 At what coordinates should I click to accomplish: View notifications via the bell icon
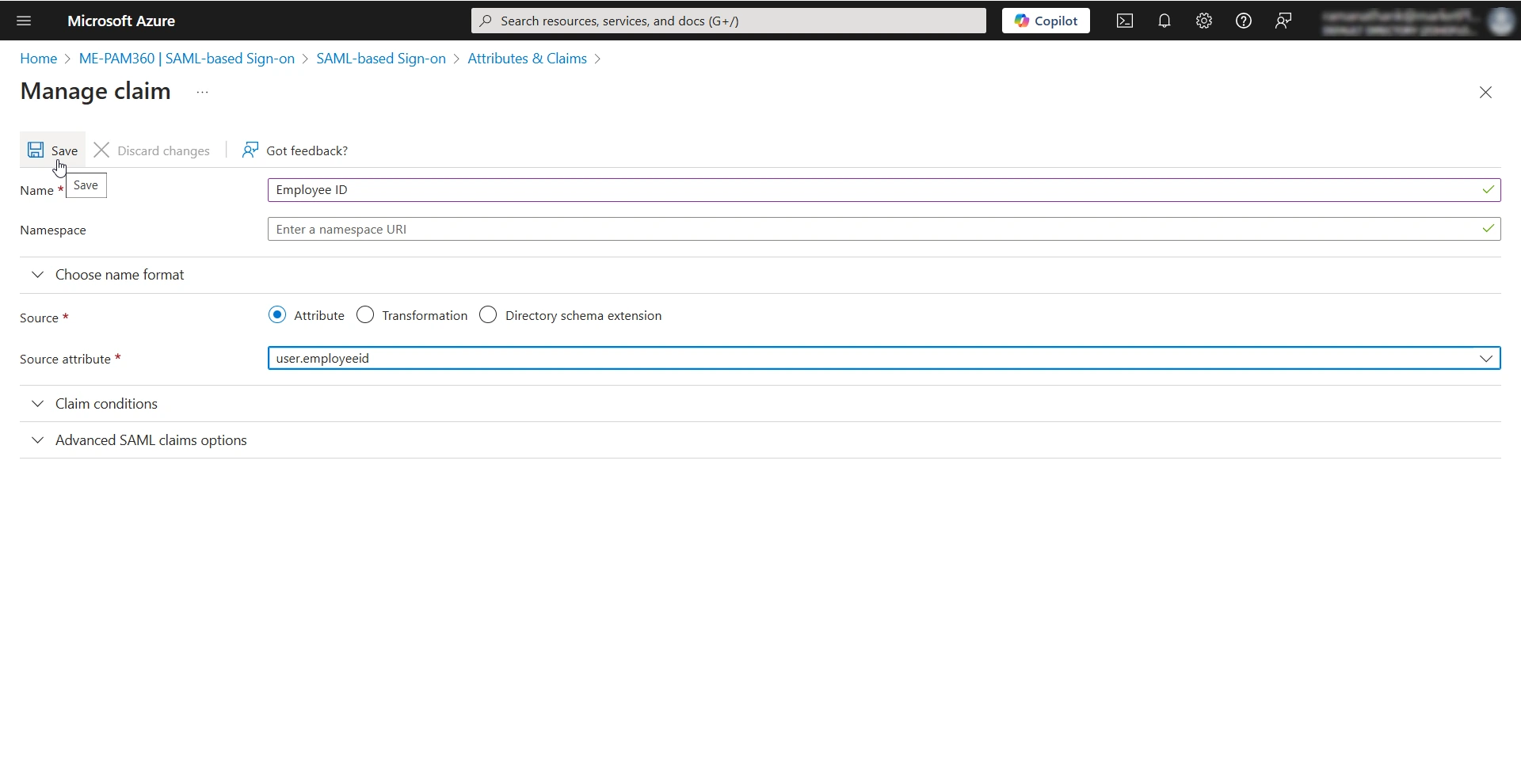pos(1164,21)
